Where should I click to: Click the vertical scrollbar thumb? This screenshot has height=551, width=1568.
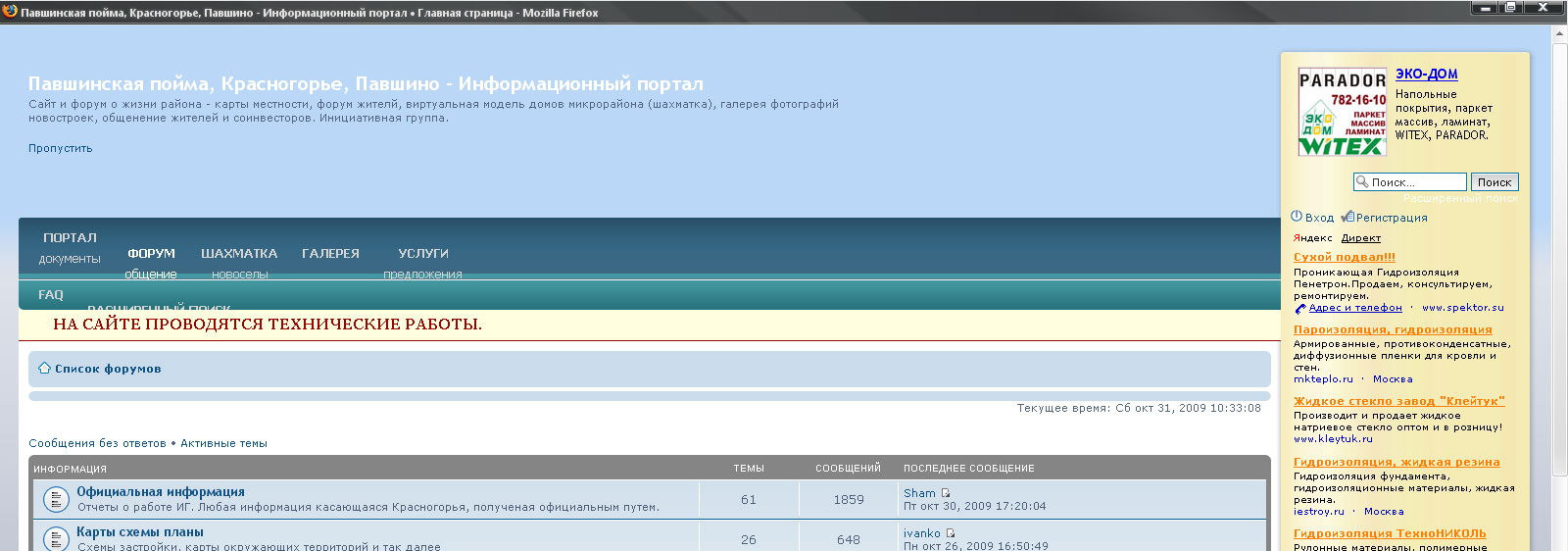click(x=1559, y=260)
